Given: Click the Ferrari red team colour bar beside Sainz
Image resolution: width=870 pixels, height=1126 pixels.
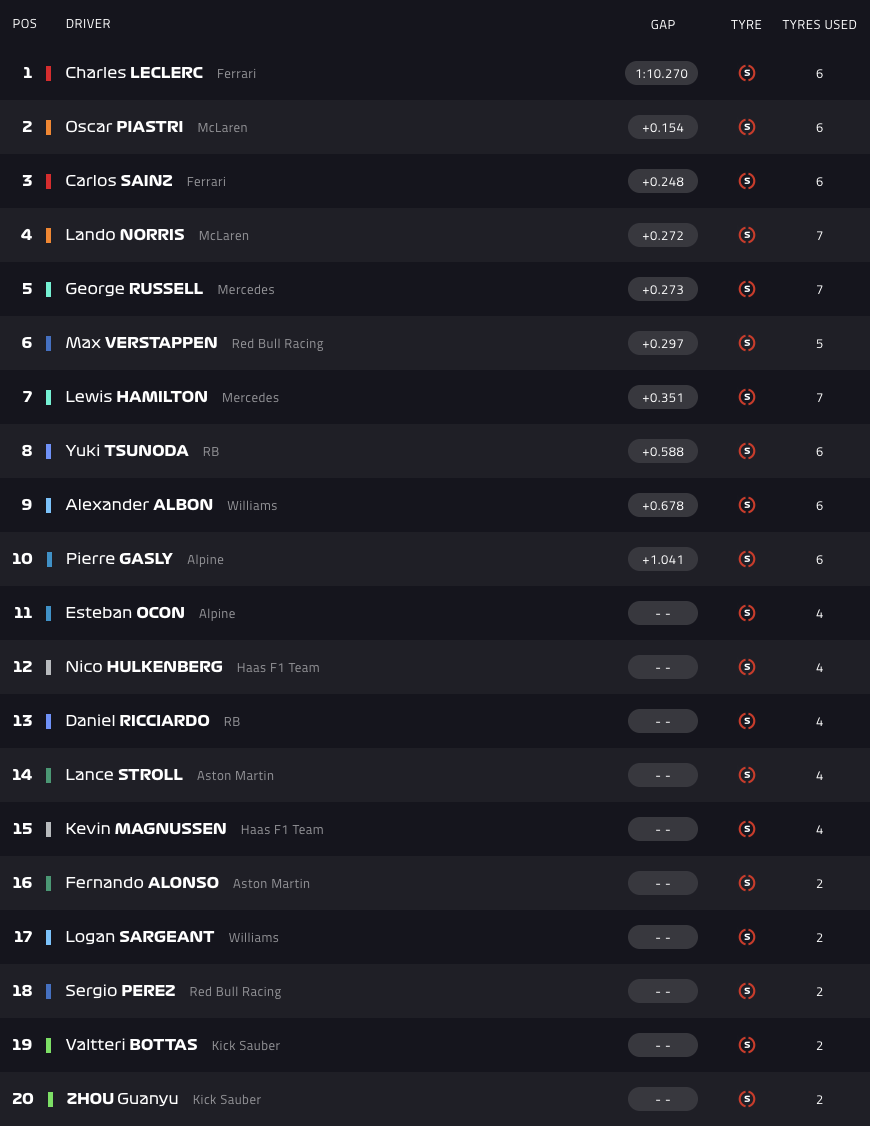Looking at the screenshot, I should (48, 181).
